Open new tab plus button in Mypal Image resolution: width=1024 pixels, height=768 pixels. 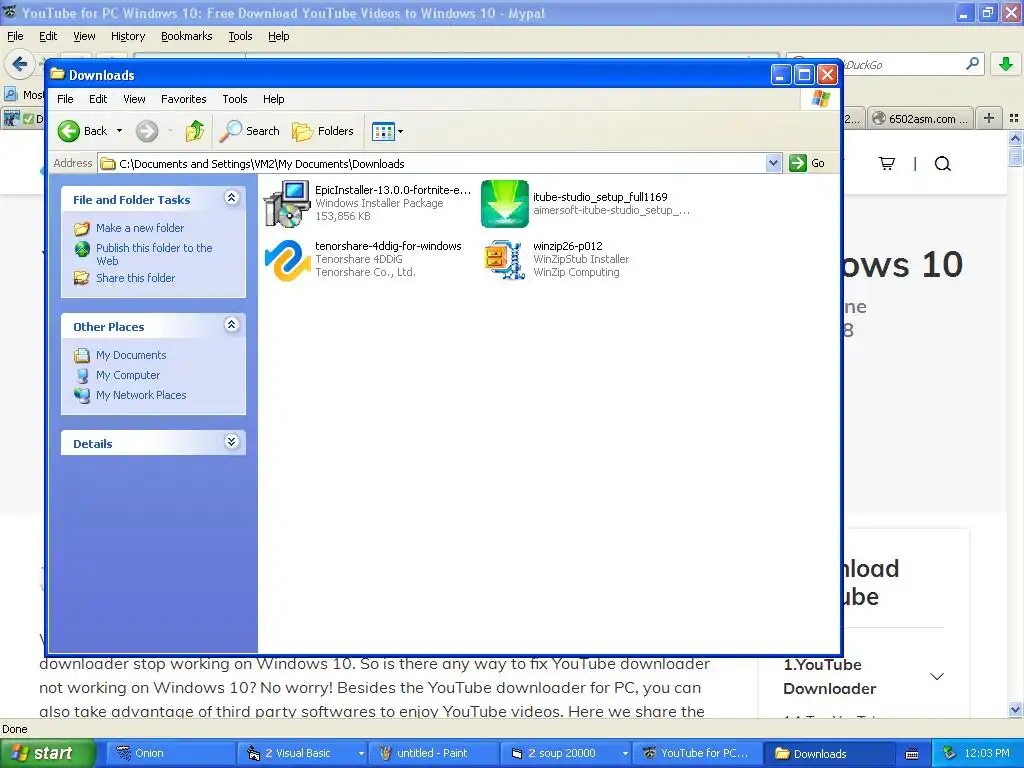[x=989, y=118]
